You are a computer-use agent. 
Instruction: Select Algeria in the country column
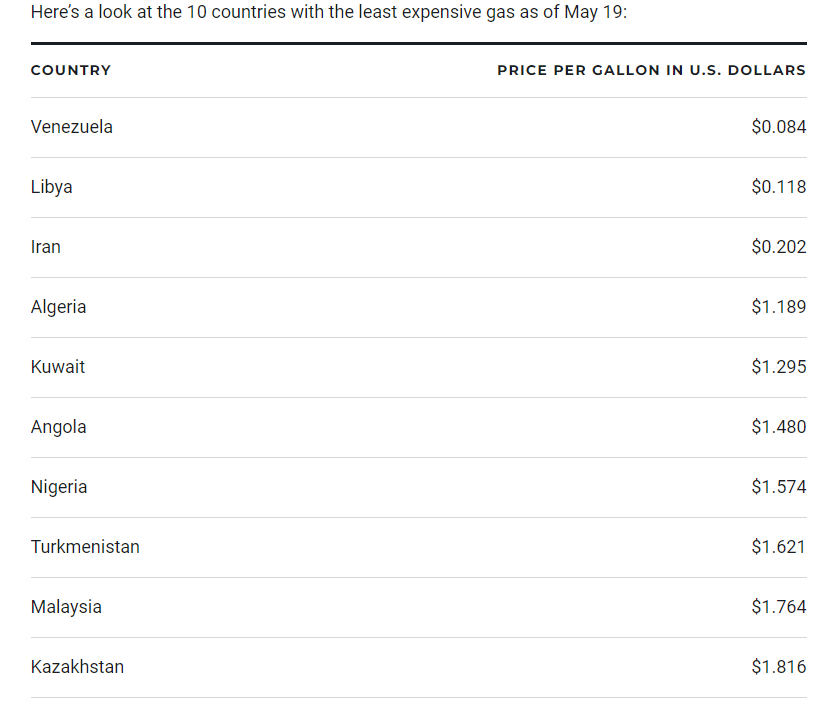pos(58,307)
